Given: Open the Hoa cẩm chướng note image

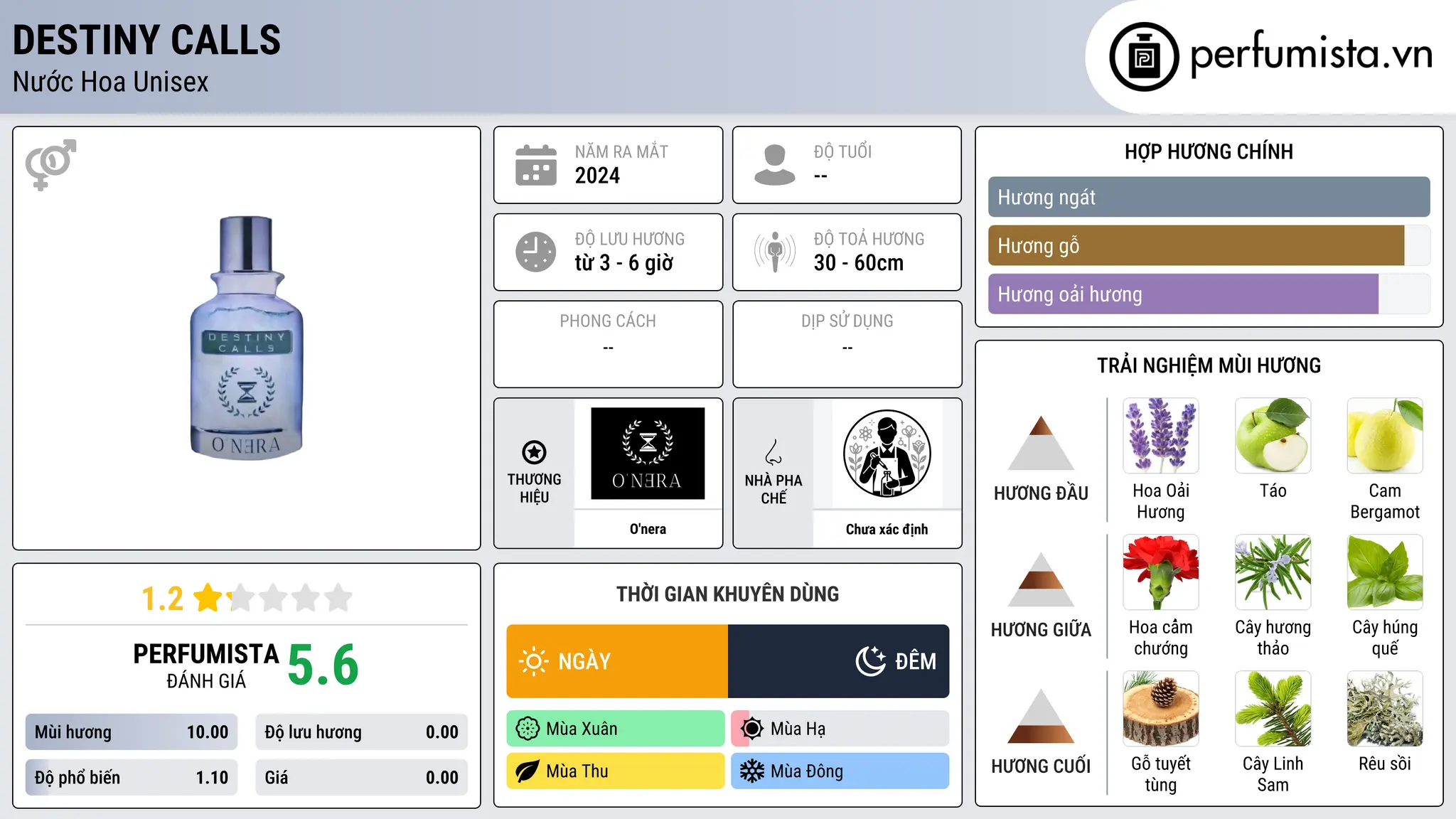Looking at the screenshot, I should click(x=1161, y=572).
